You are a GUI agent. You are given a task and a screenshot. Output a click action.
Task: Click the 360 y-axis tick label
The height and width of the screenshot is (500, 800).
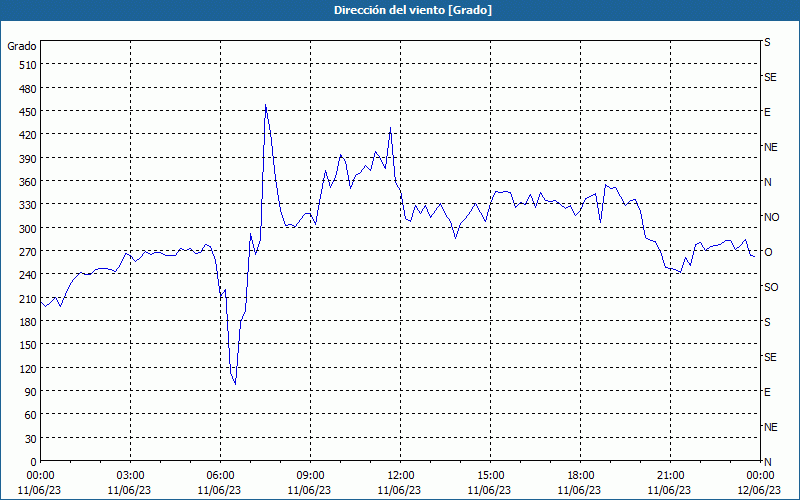click(28, 182)
